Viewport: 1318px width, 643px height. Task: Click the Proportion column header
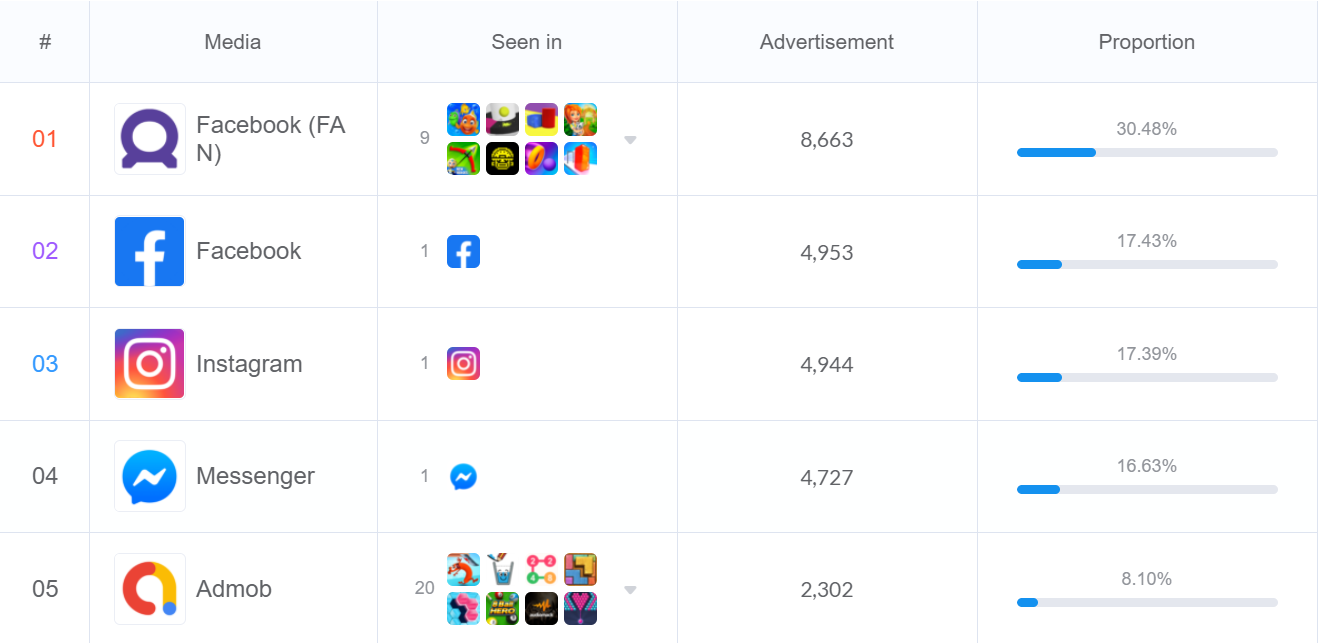click(1146, 42)
